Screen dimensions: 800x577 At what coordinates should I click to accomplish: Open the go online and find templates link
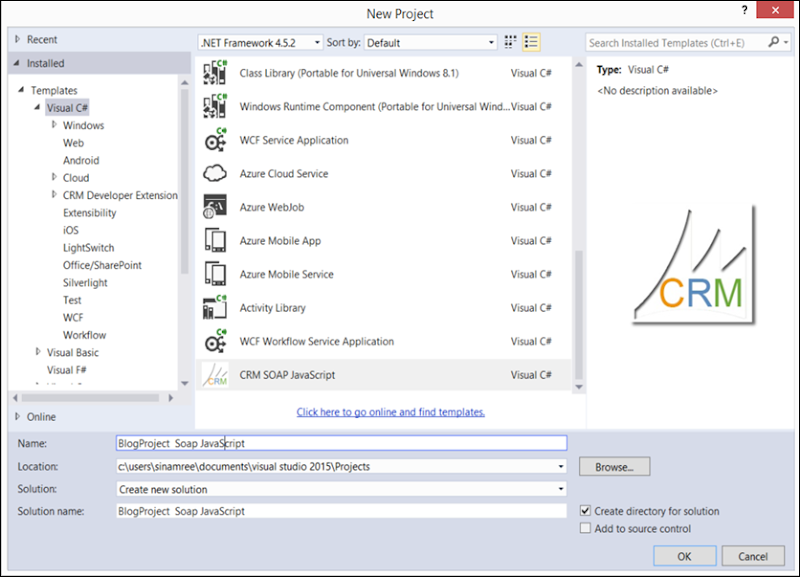pos(391,412)
